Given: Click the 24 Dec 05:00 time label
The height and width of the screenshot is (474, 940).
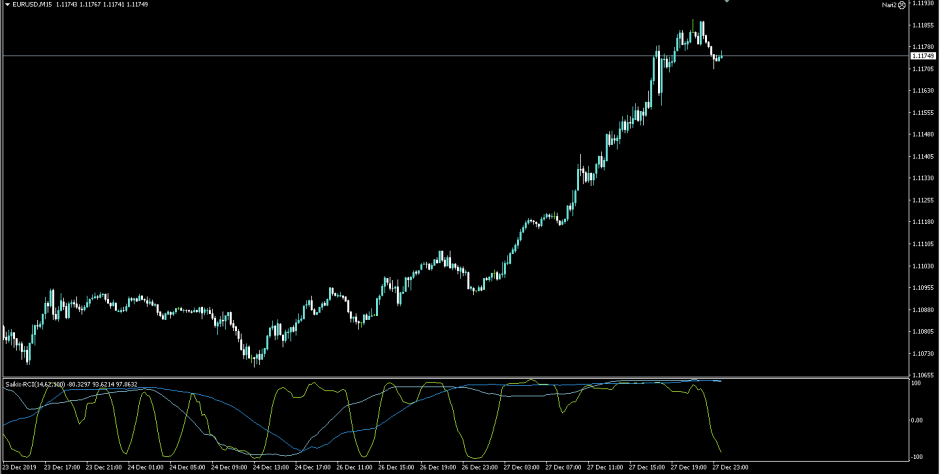Looking at the screenshot, I should (x=187, y=467).
